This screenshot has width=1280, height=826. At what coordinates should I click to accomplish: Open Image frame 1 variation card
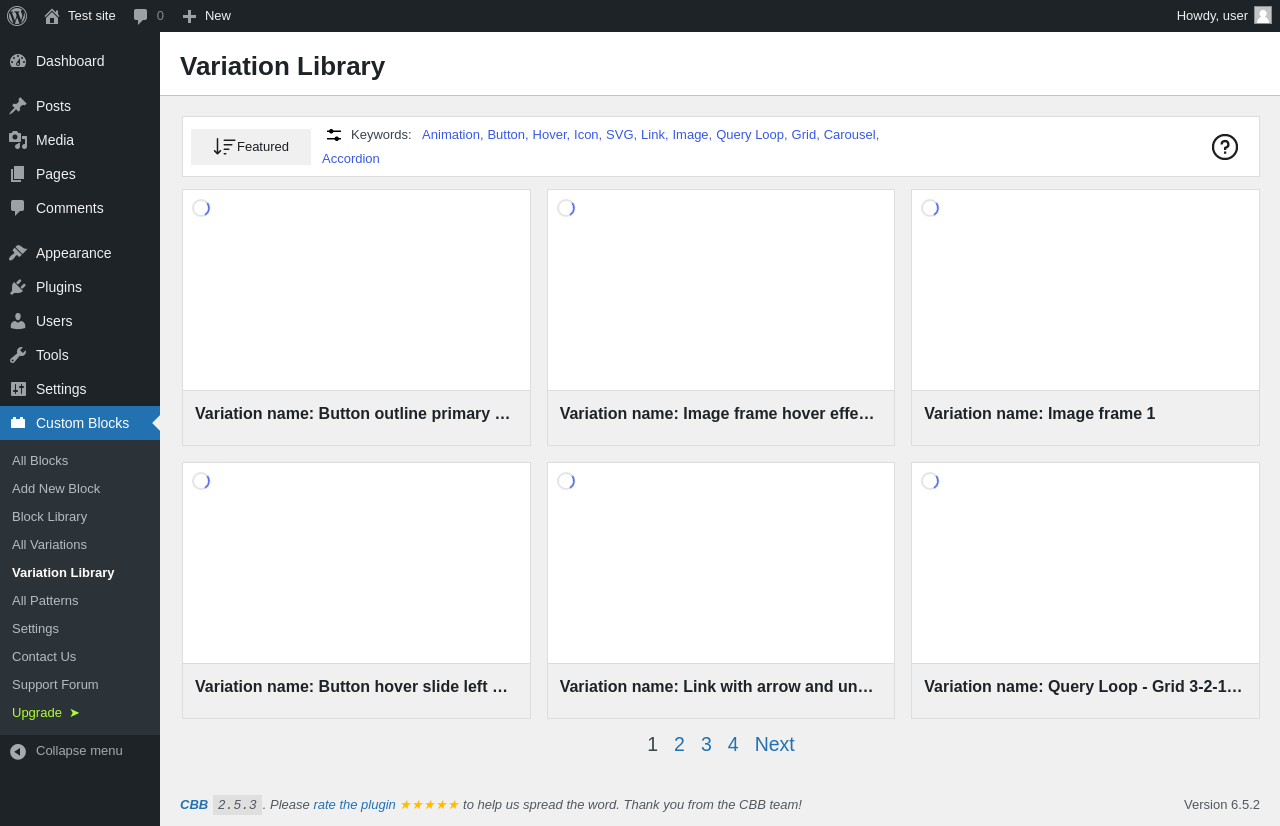click(x=1085, y=318)
